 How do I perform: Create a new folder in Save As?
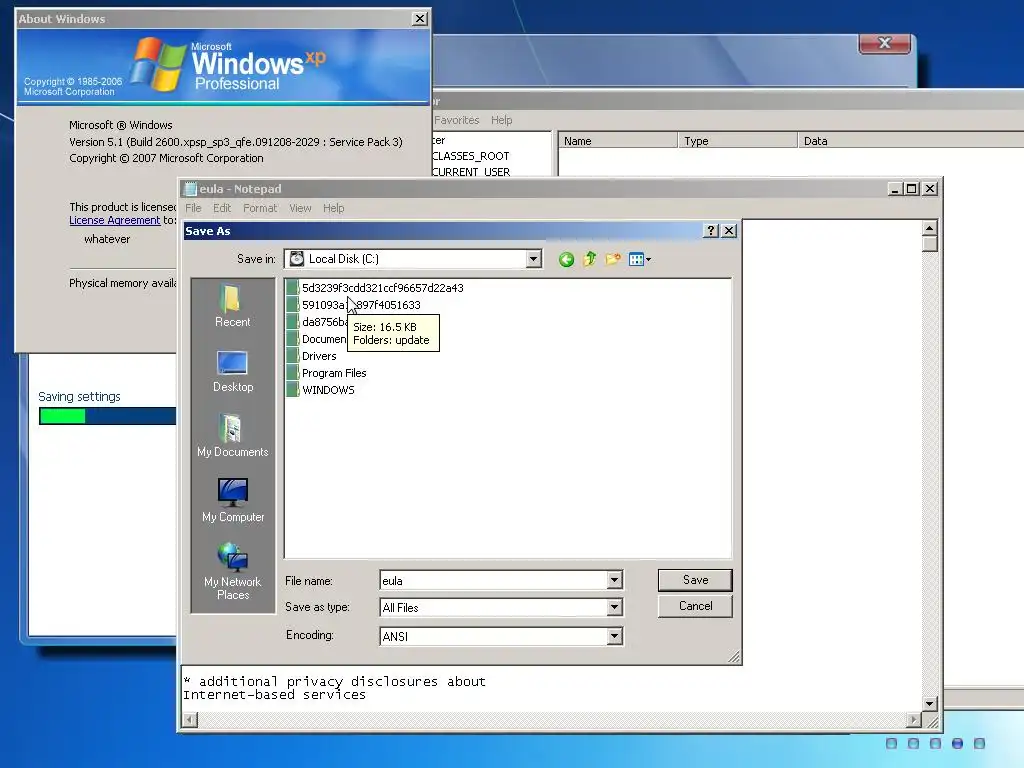pos(613,259)
